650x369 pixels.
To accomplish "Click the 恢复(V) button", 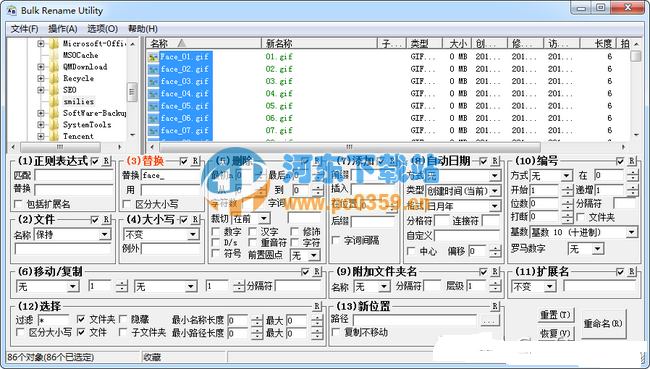I will pos(555,333).
